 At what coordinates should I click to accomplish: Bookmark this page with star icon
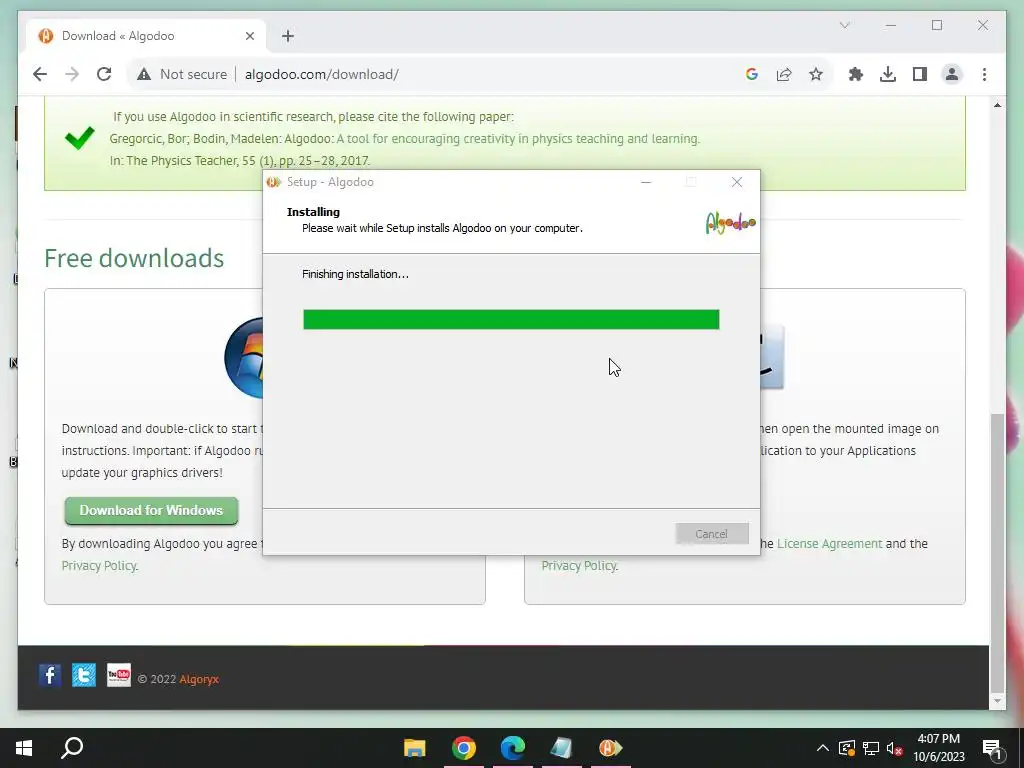(x=816, y=74)
